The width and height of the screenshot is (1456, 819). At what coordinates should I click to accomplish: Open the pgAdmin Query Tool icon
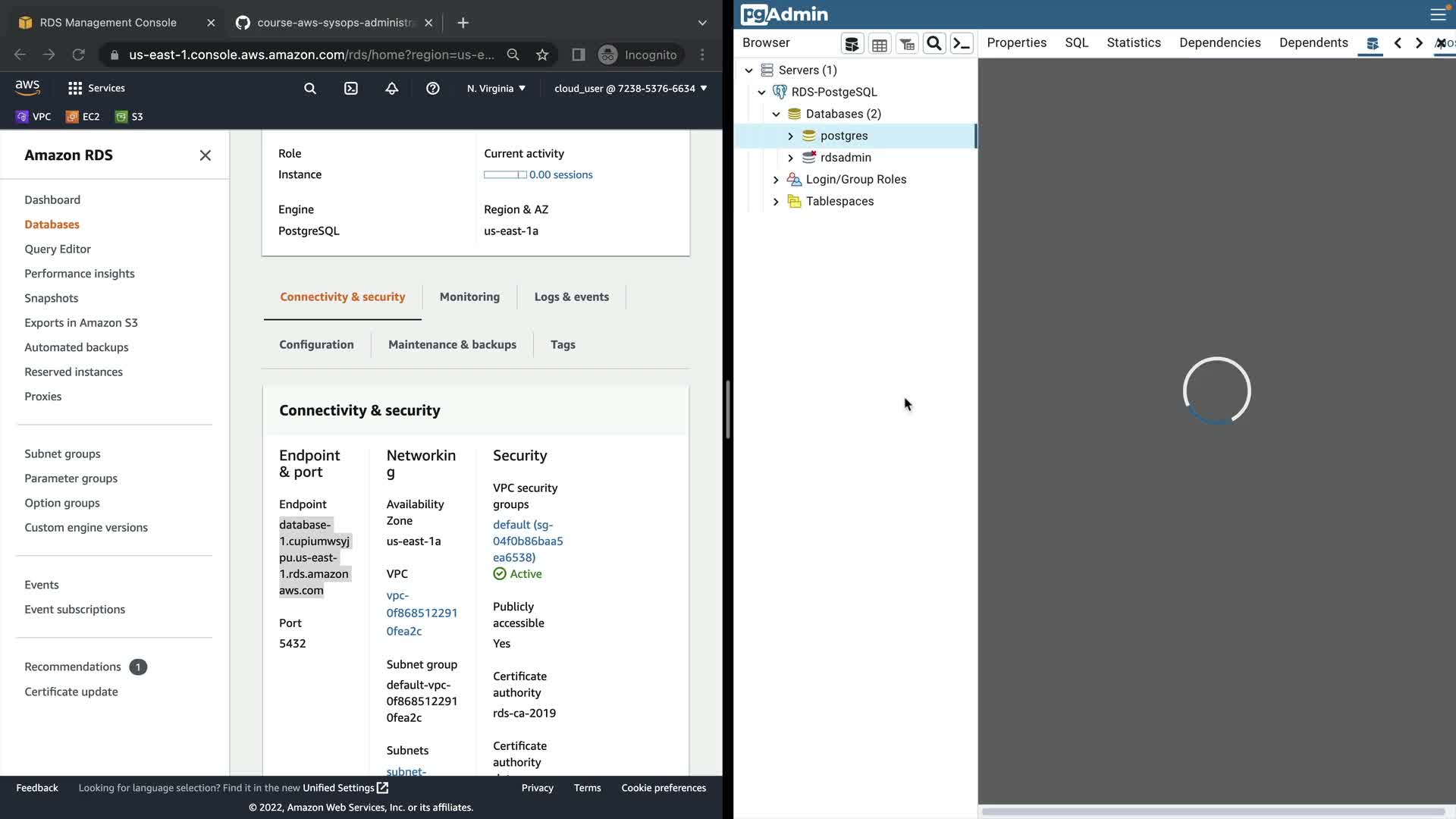click(x=852, y=44)
